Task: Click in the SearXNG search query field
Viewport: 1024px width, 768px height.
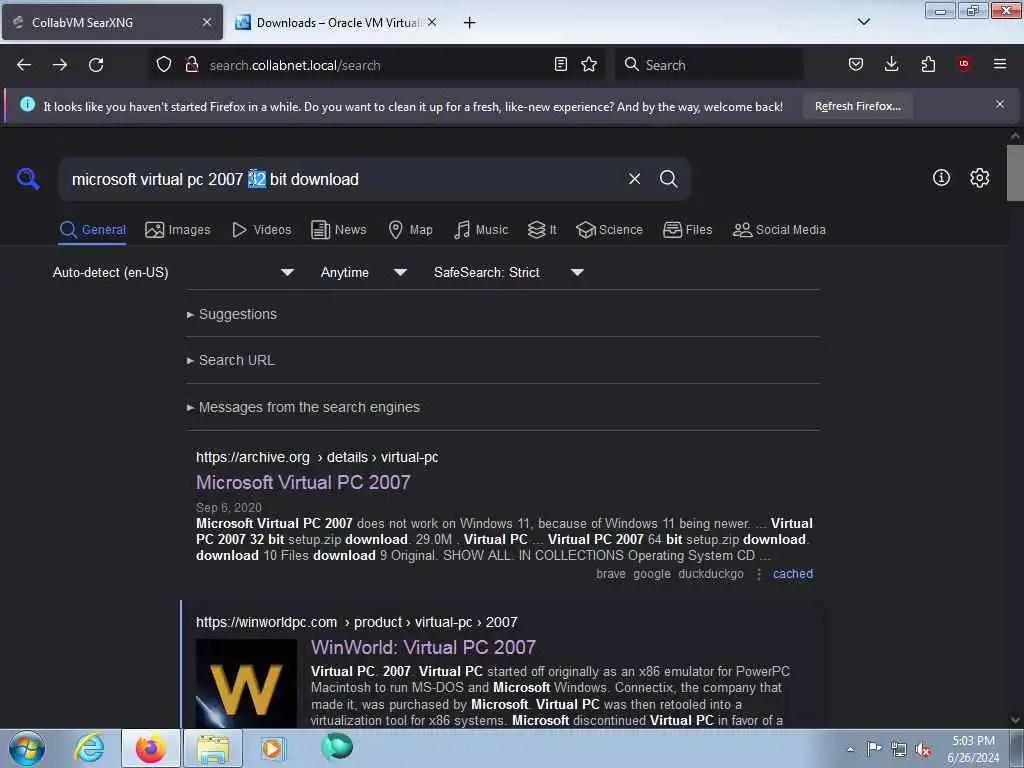Action: point(340,179)
